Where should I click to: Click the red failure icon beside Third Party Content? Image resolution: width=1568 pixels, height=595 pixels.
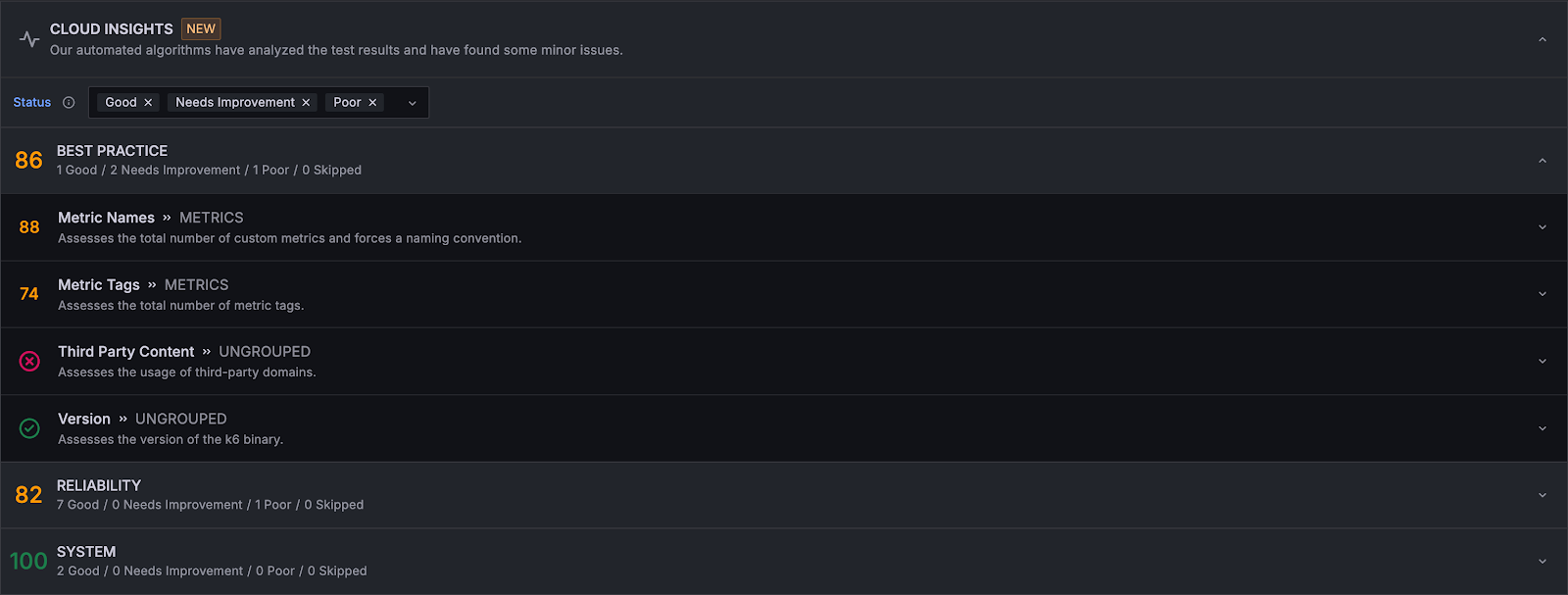(x=28, y=361)
